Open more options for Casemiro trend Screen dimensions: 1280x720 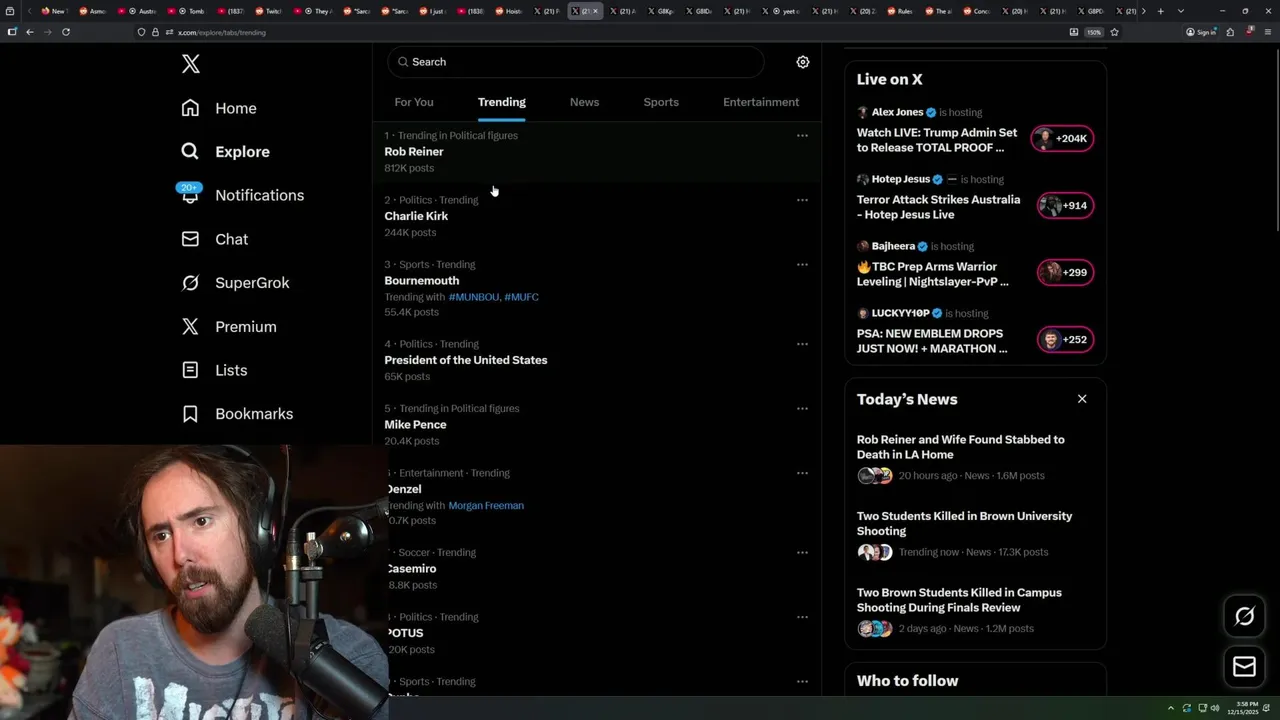click(x=802, y=552)
